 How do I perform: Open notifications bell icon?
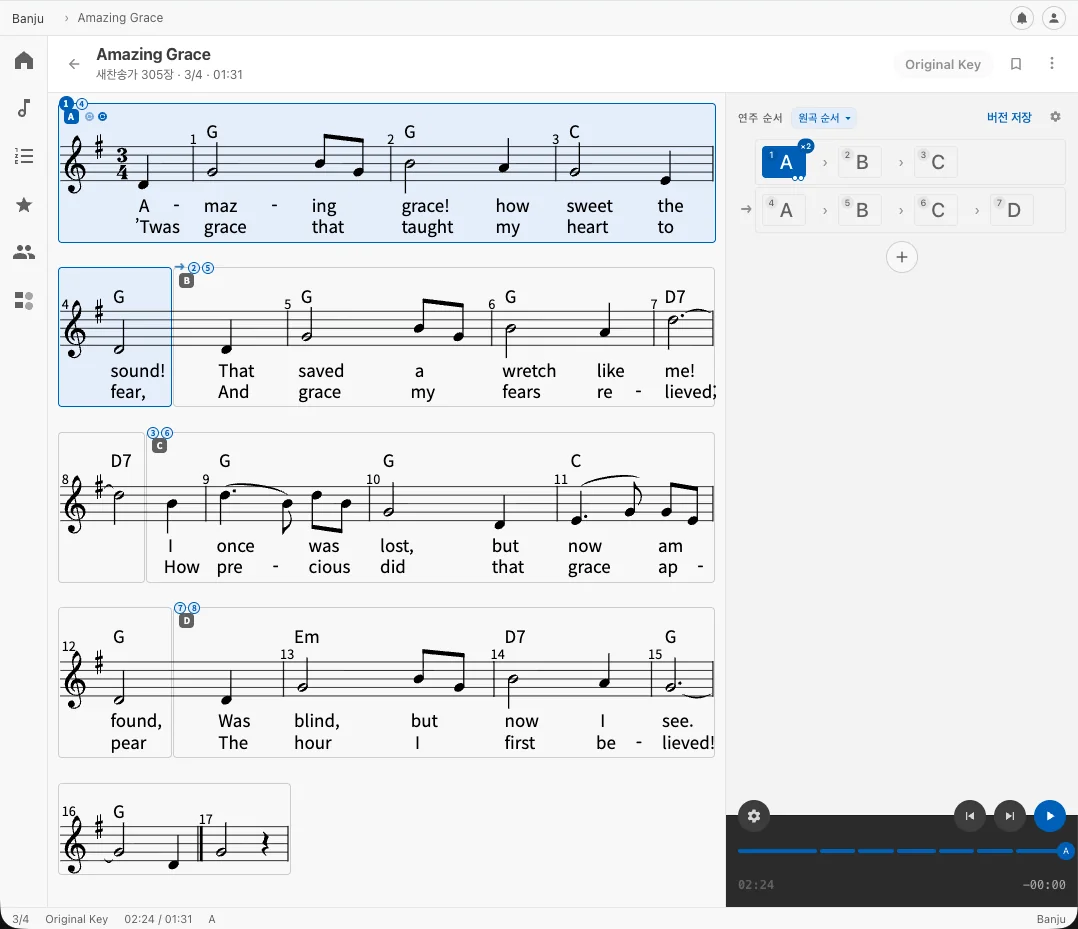tap(1022, 18)
